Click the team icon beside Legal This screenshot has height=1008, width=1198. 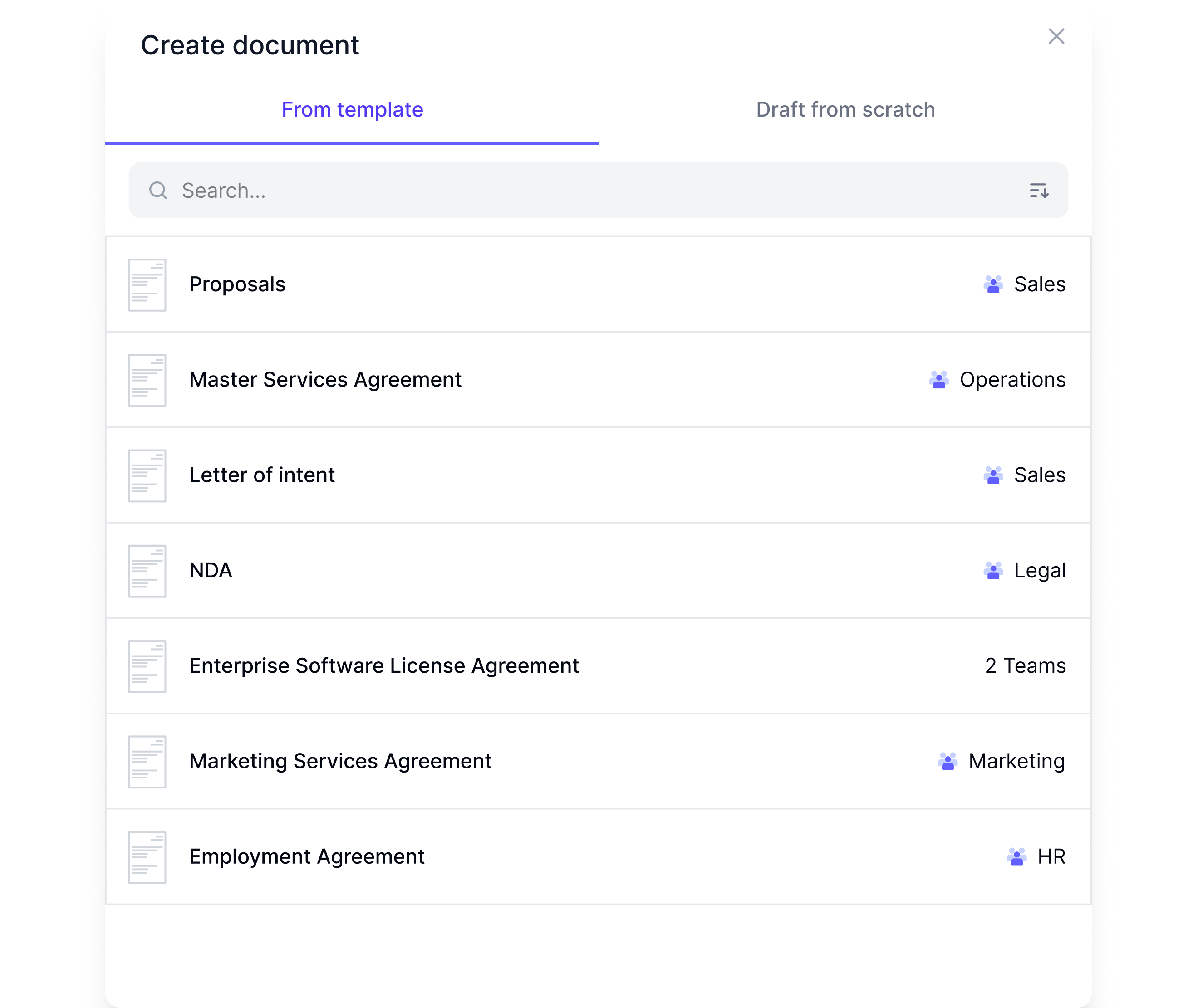click(993, 571)
